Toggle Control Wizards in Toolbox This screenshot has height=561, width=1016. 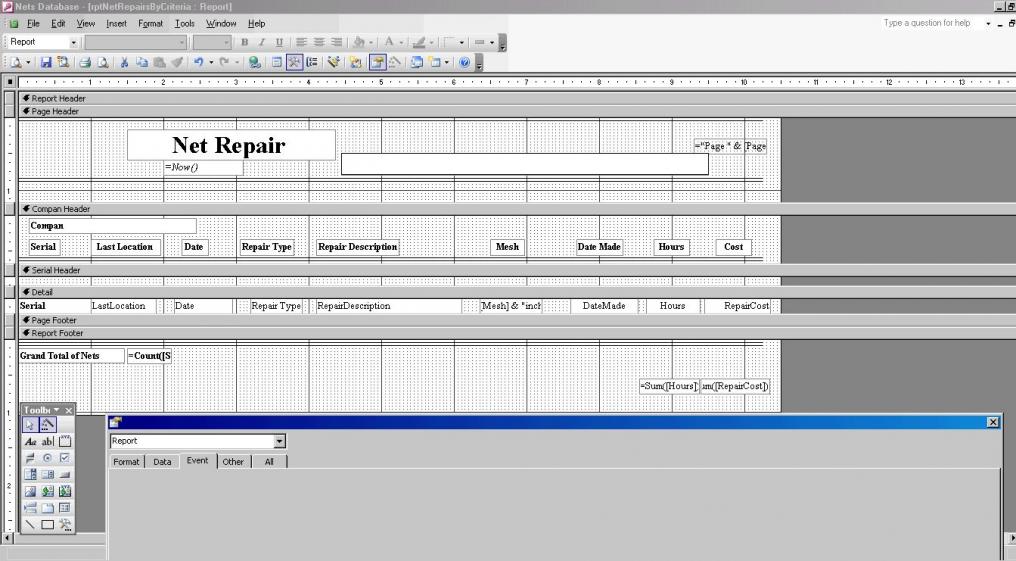pyautogui.click(x=47, y=424)
